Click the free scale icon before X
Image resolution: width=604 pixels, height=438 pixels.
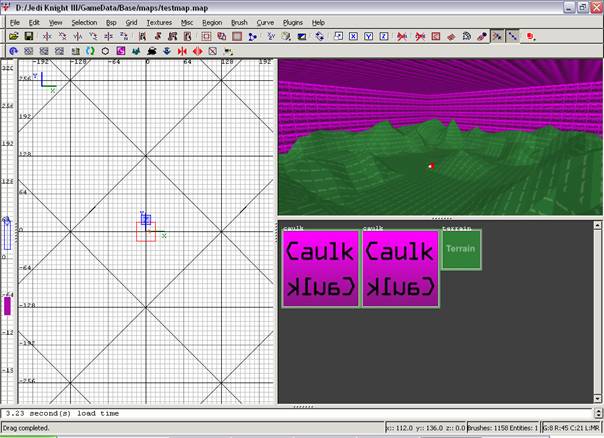pos(338,36)
